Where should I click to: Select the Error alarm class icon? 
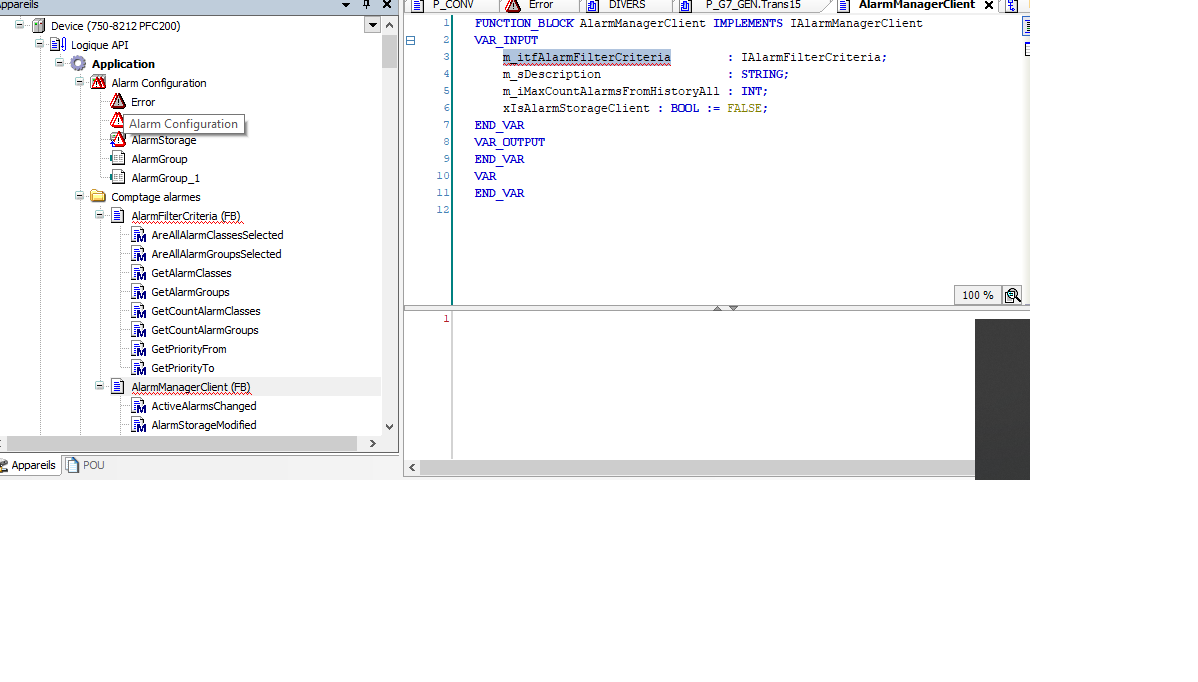[x=118, y=102]
